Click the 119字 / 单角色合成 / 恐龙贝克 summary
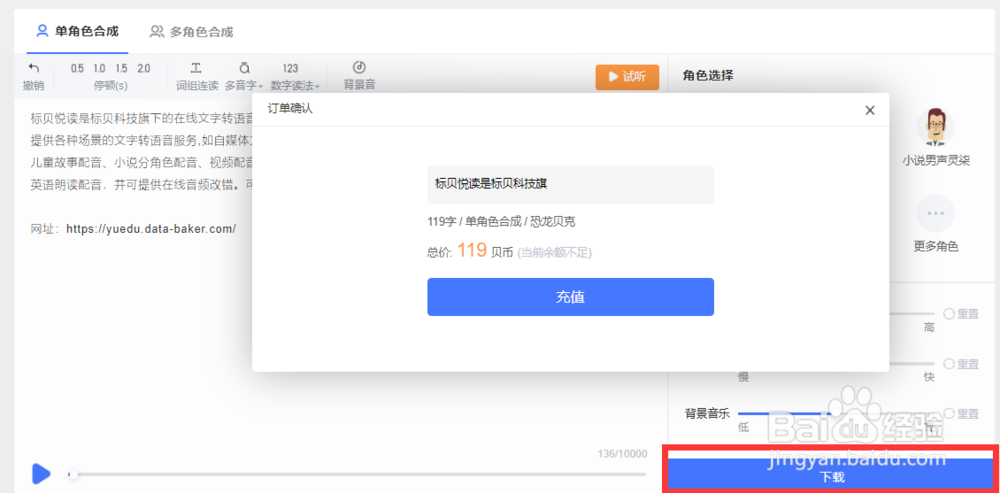This screenshot has height=493, width=1000. pyautogui.click(x=502, y=221)
